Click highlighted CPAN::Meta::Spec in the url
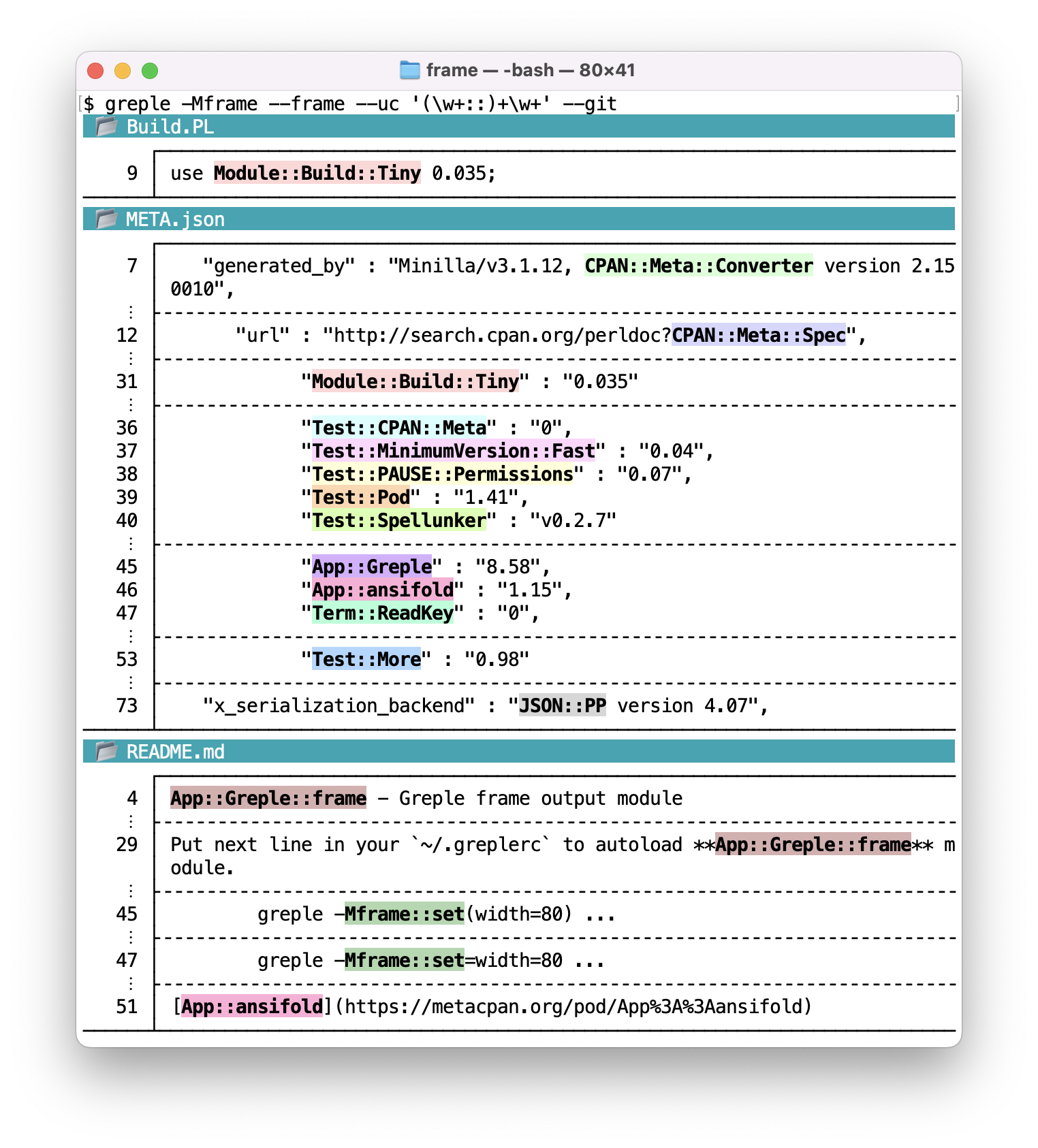The image size is (1038, 1148). pos(759,335)
